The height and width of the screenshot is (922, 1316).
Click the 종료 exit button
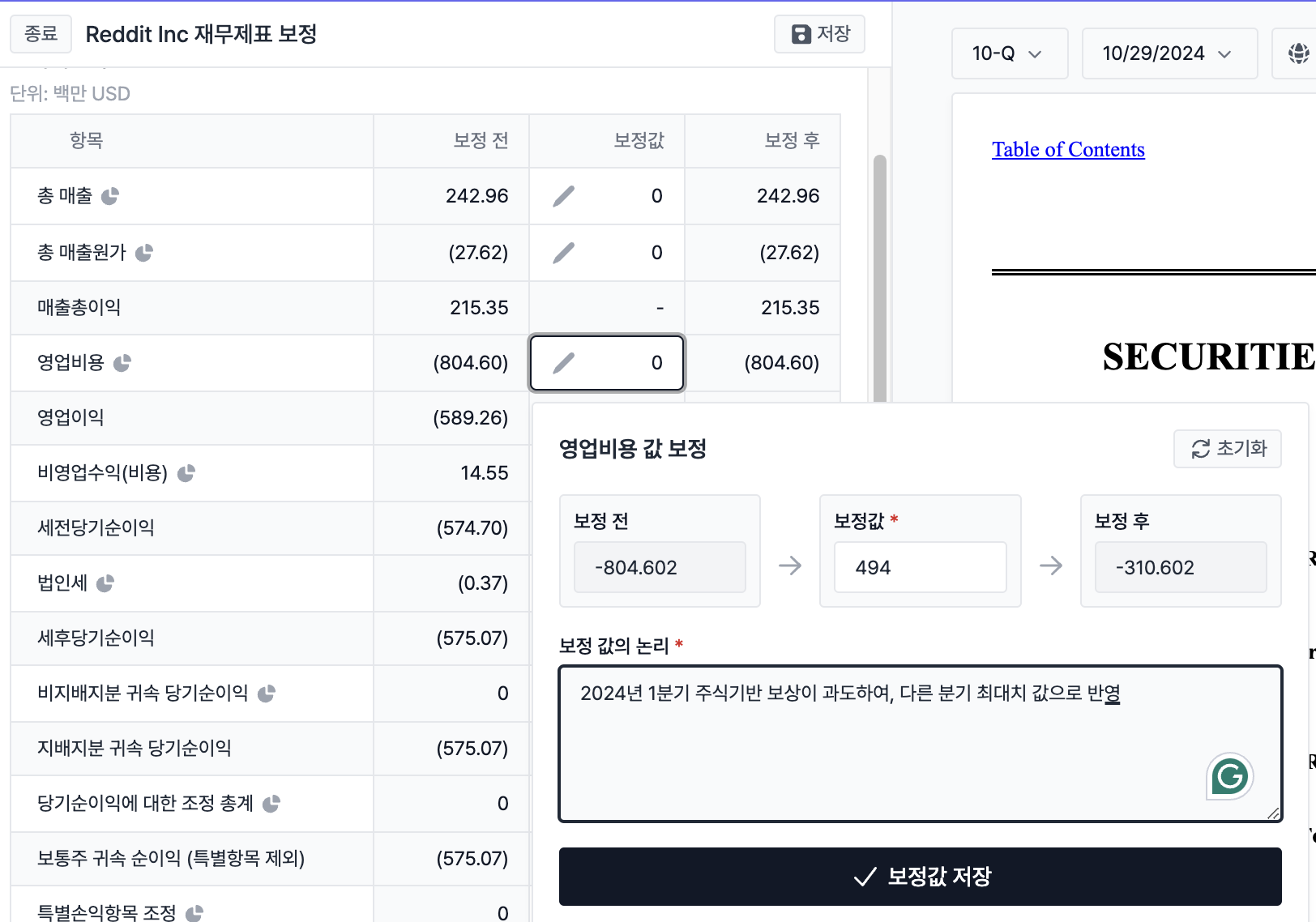[x=41, y=34]
